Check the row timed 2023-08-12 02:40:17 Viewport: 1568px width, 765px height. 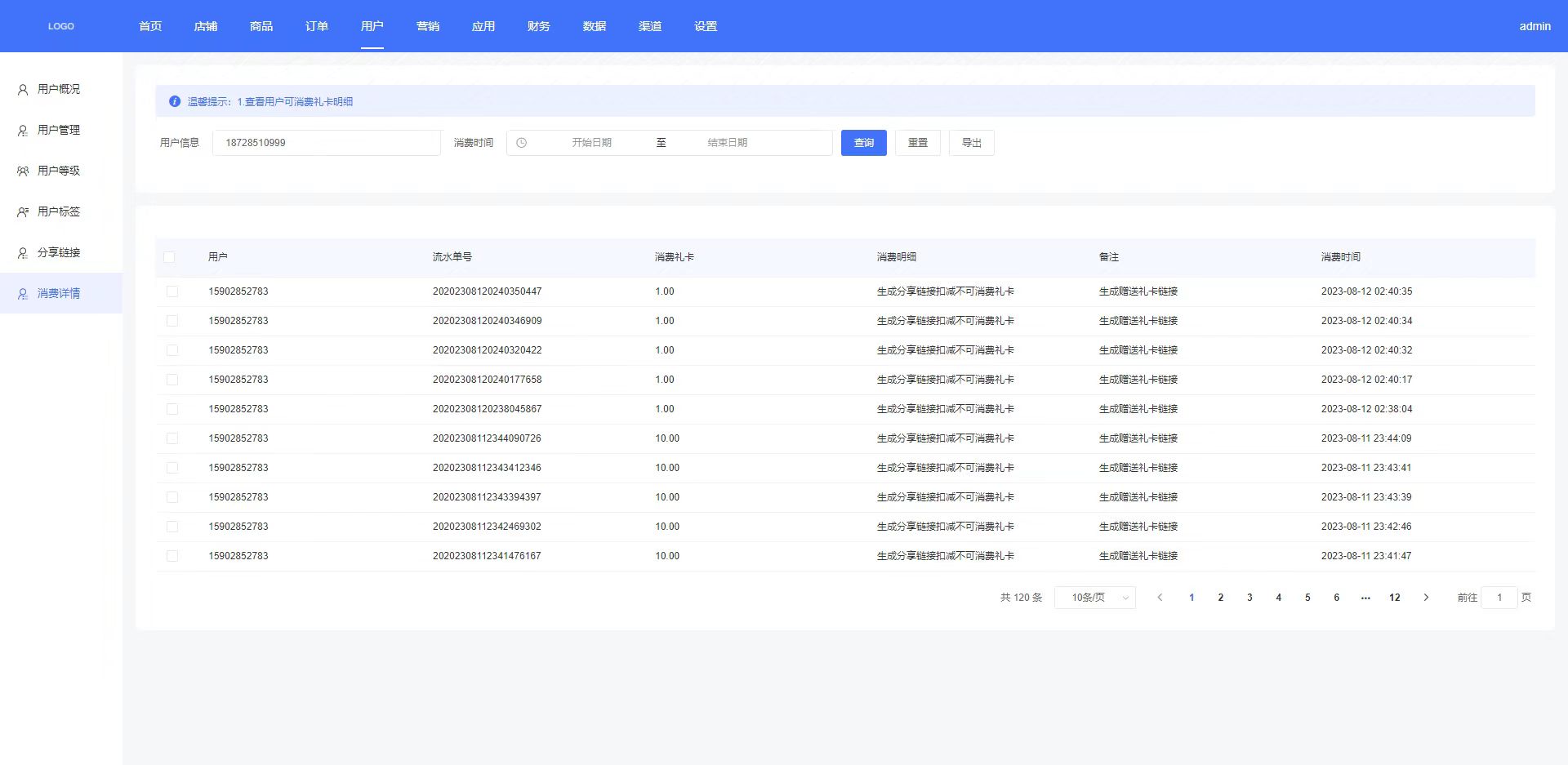(x=172, y=380)
